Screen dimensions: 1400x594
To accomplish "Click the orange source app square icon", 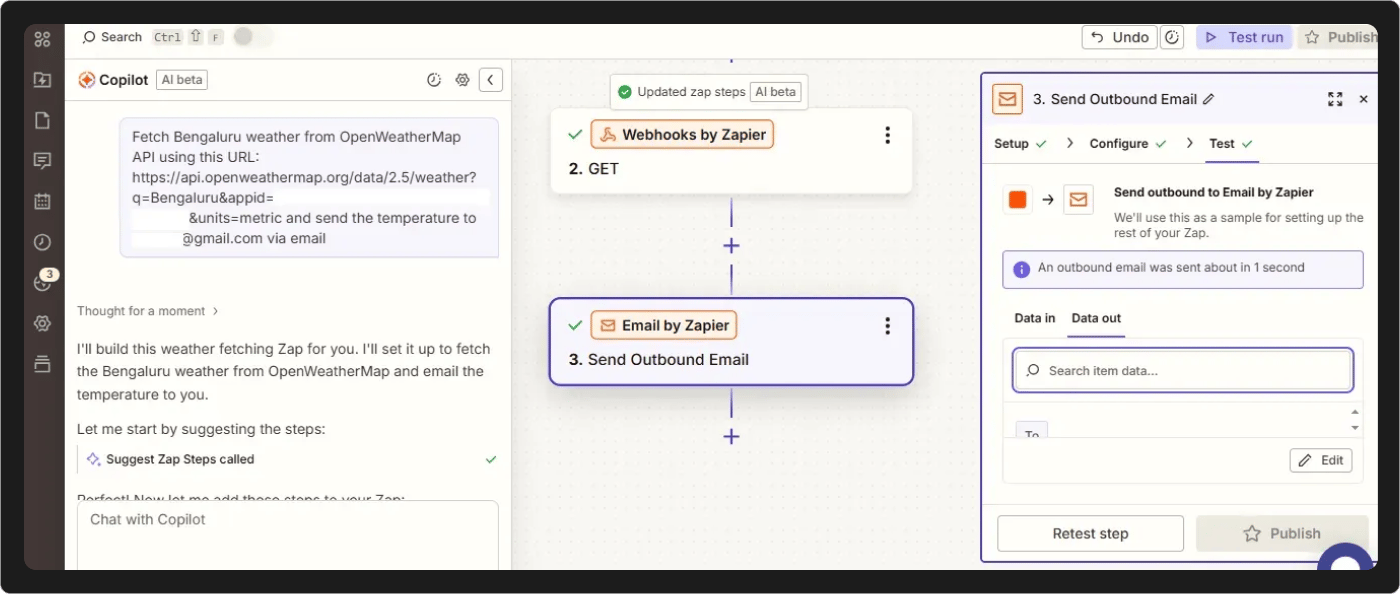I will pyautogui.click(x=1017, y=199).
